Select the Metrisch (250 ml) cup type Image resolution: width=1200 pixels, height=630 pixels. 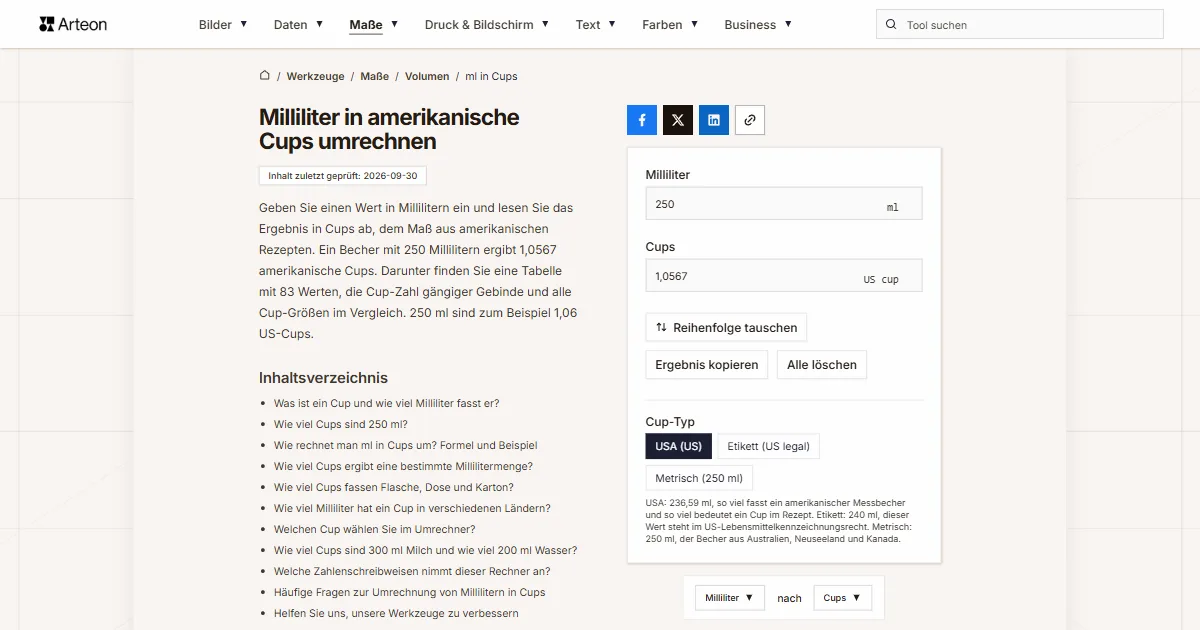[x=699, y=478]
